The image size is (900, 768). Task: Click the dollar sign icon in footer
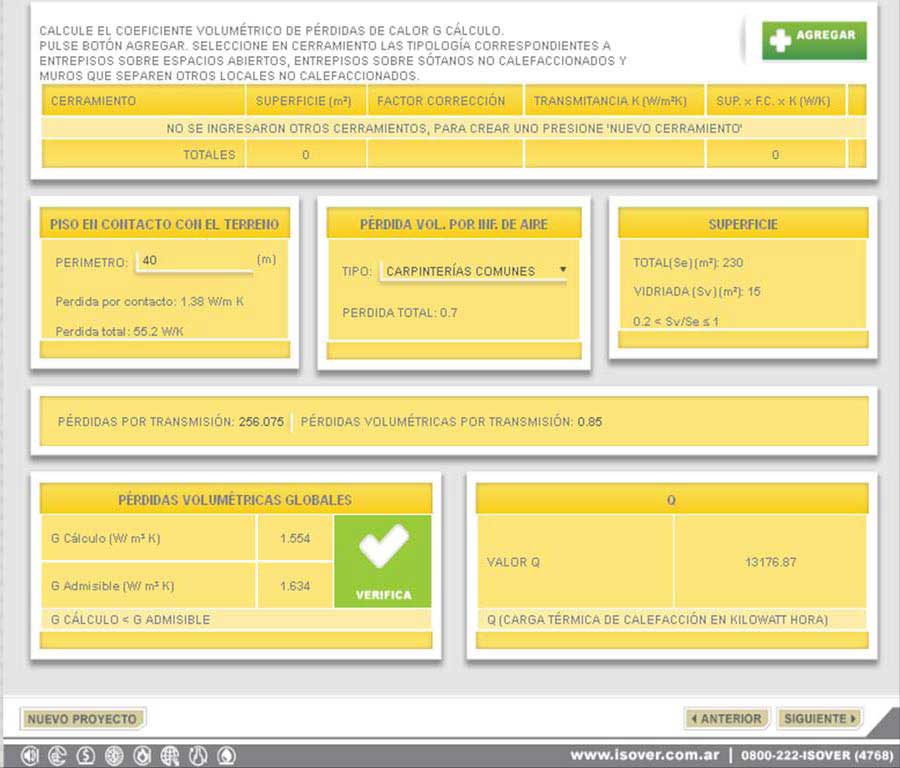click(x=85, y=756)
